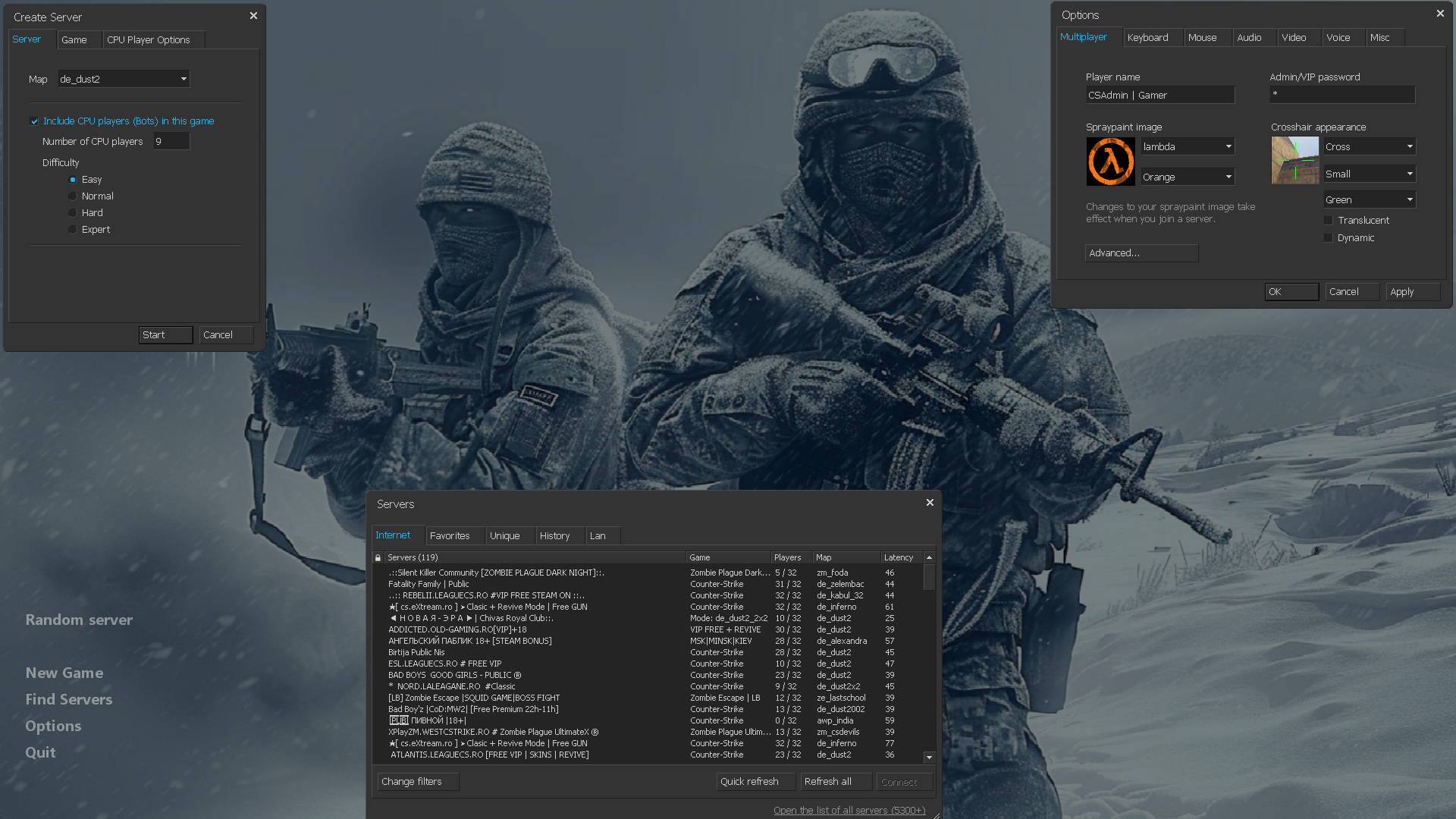The image size is (1456, 819).
Task: Open the Small crosshair size dropdown
Action: tap(1370, 174)
